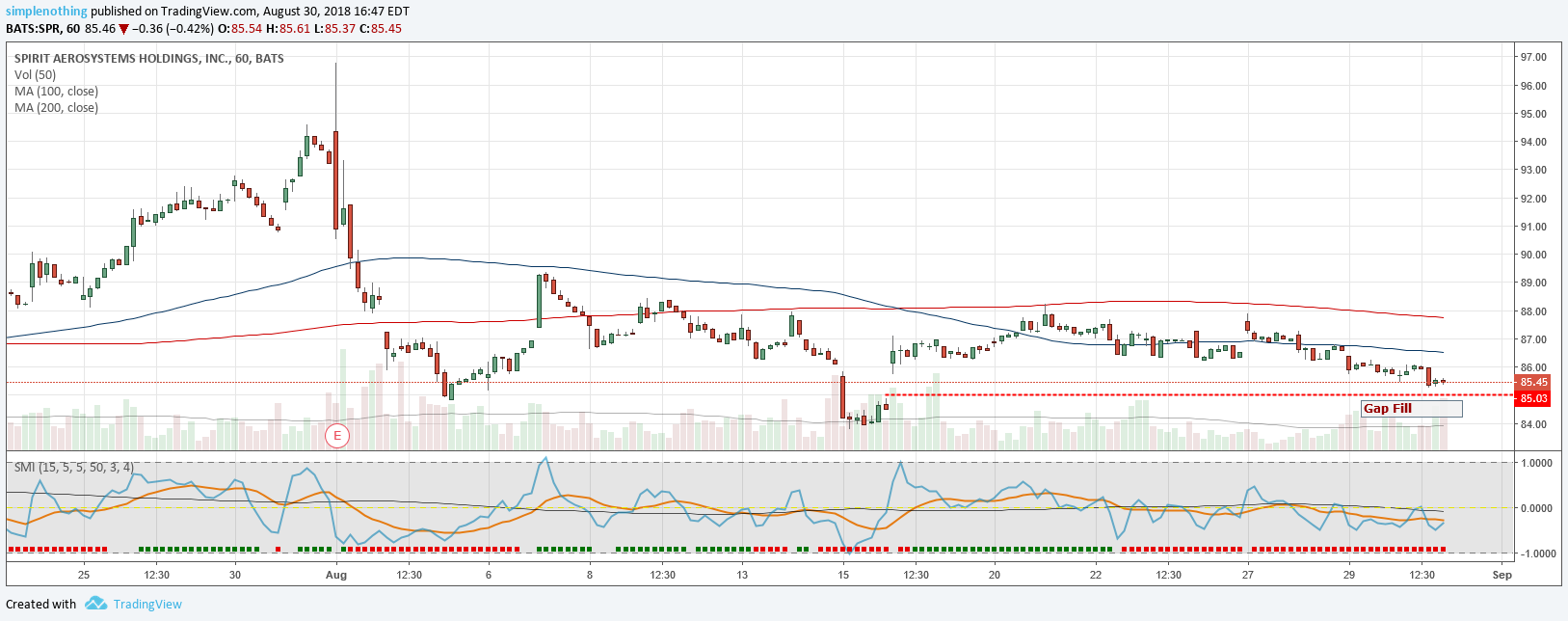Click the 0.0000 SMI scale label
Viewport: 1568px width, 621px height.
point(1536,508)
